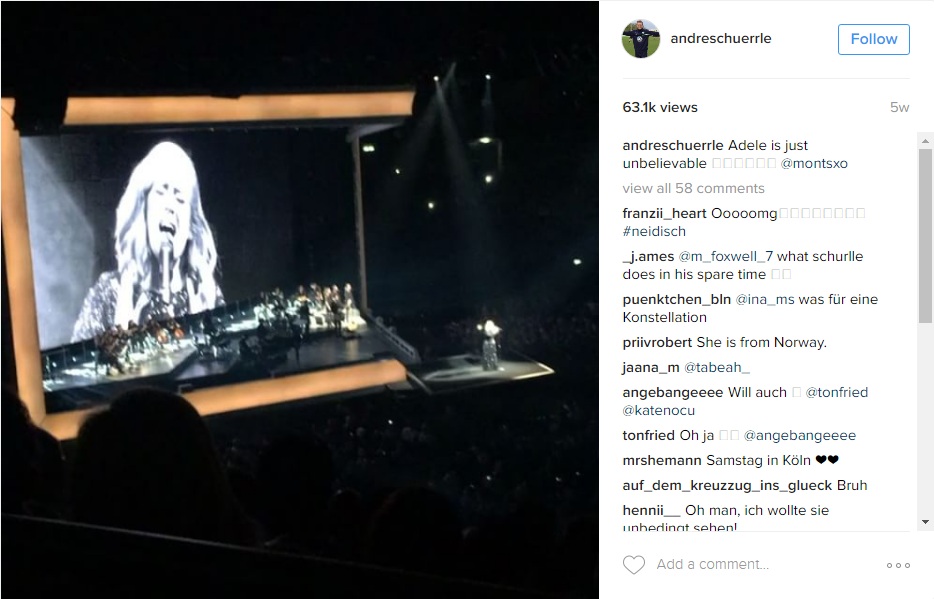The width and height of the screenshot is (934, 599).
Task: Open andreschuerrle username in header
Action: (721, 38)
